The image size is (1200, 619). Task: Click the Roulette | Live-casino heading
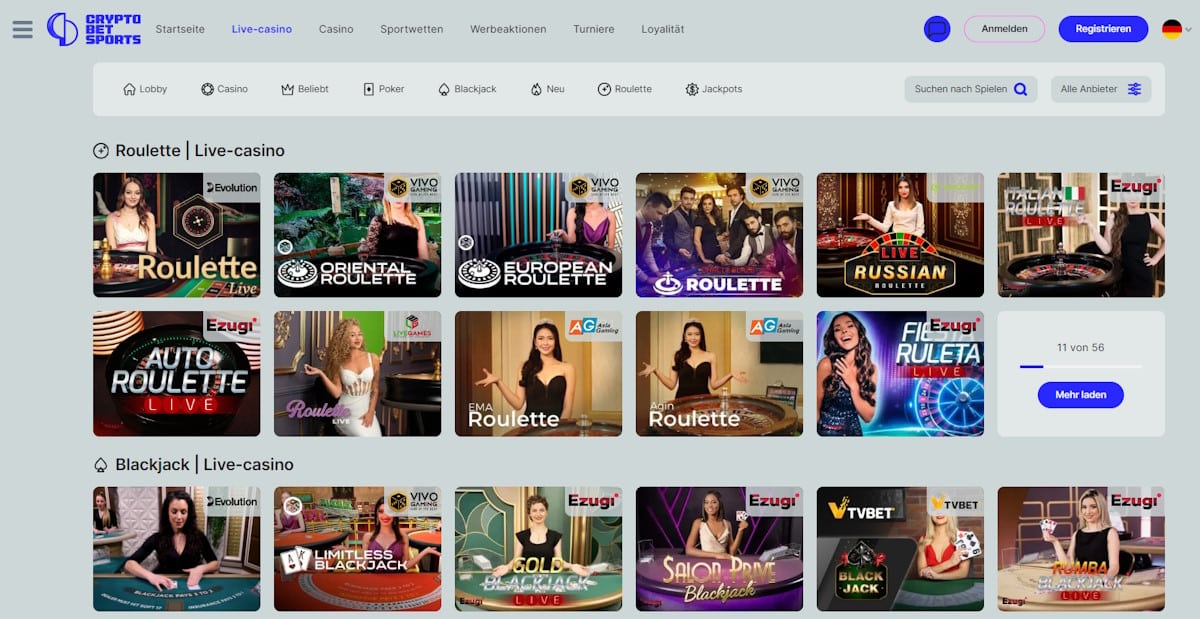coord(200,151)
